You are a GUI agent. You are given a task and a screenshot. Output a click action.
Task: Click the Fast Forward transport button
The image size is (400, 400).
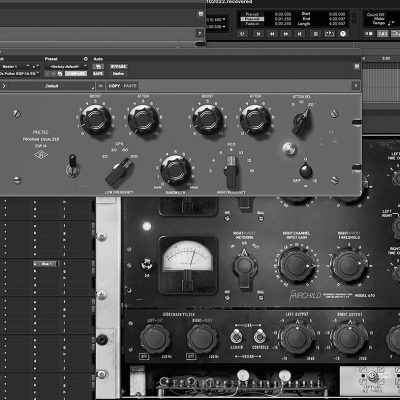pyautogui.click(x=286, y=34)
